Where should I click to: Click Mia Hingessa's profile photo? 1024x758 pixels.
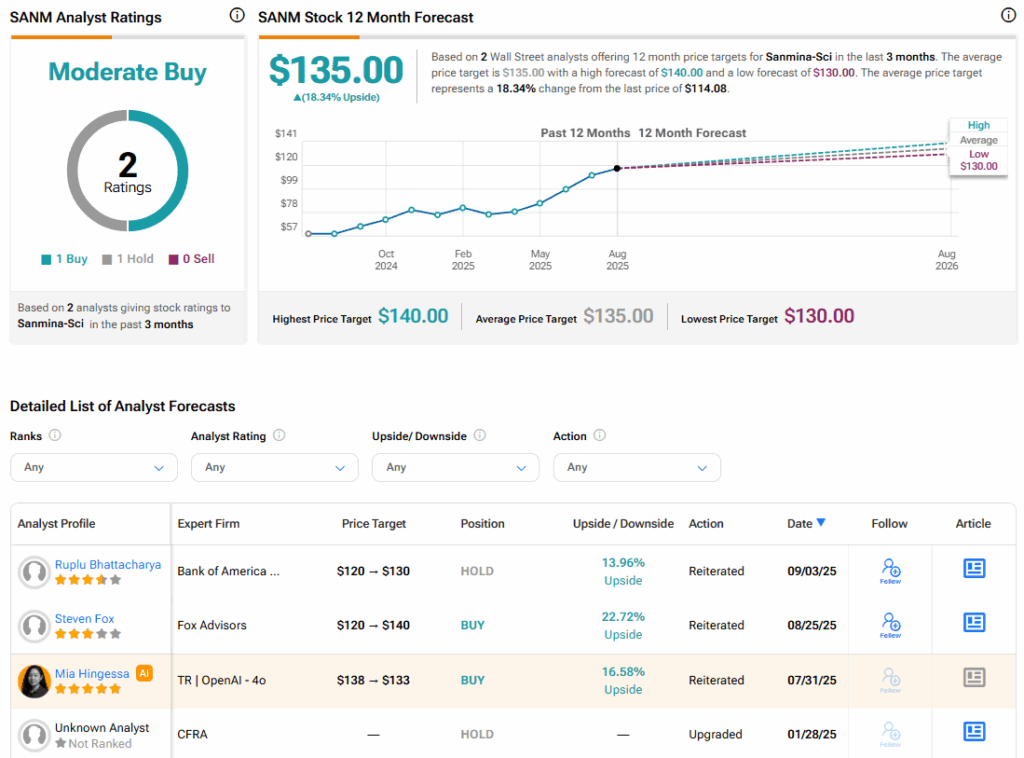pyautogui.click(x=35, y=681)
